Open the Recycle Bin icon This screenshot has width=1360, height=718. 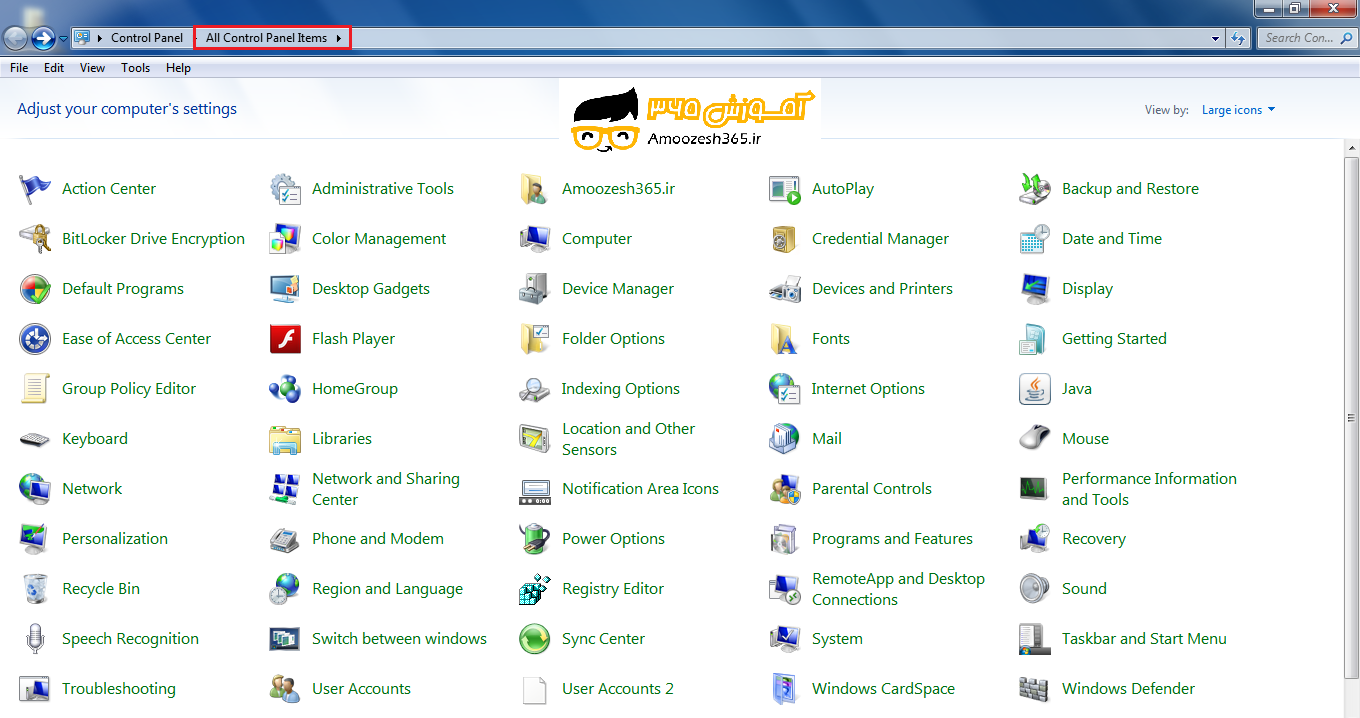(35, 589)
